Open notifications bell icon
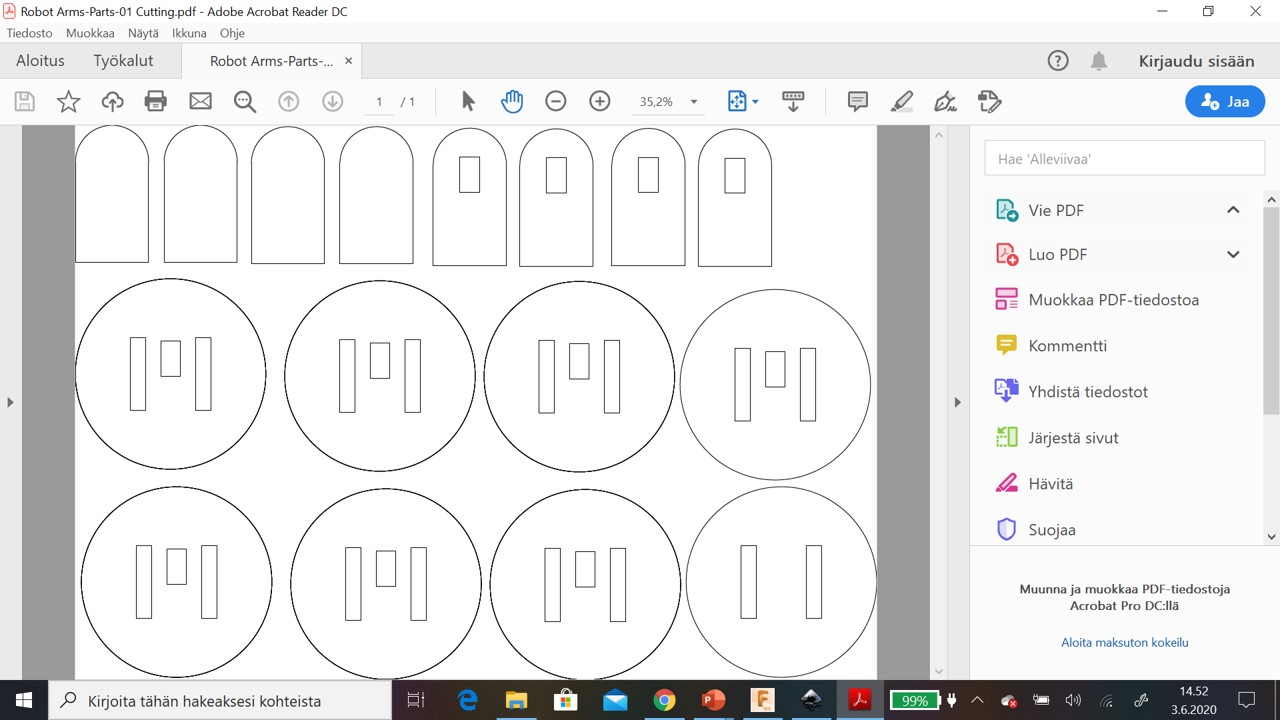 tap(1099, 61)
